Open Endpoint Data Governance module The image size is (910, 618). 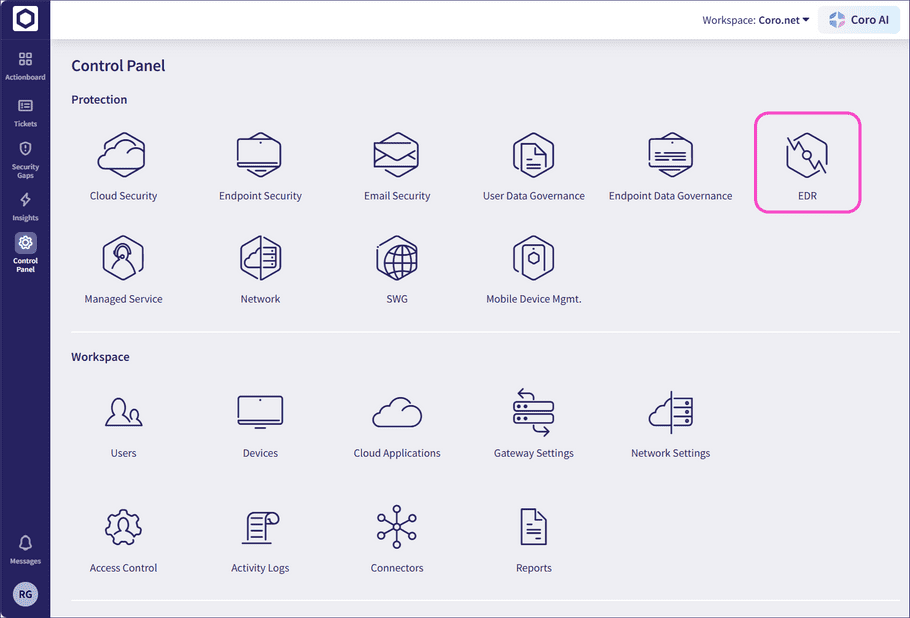click(x=670, y=157)
